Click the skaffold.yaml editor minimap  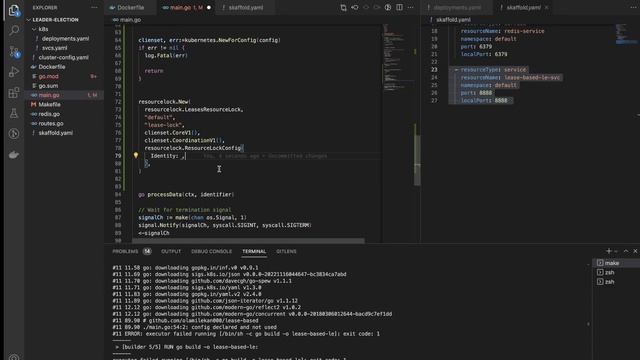[626, 34]
